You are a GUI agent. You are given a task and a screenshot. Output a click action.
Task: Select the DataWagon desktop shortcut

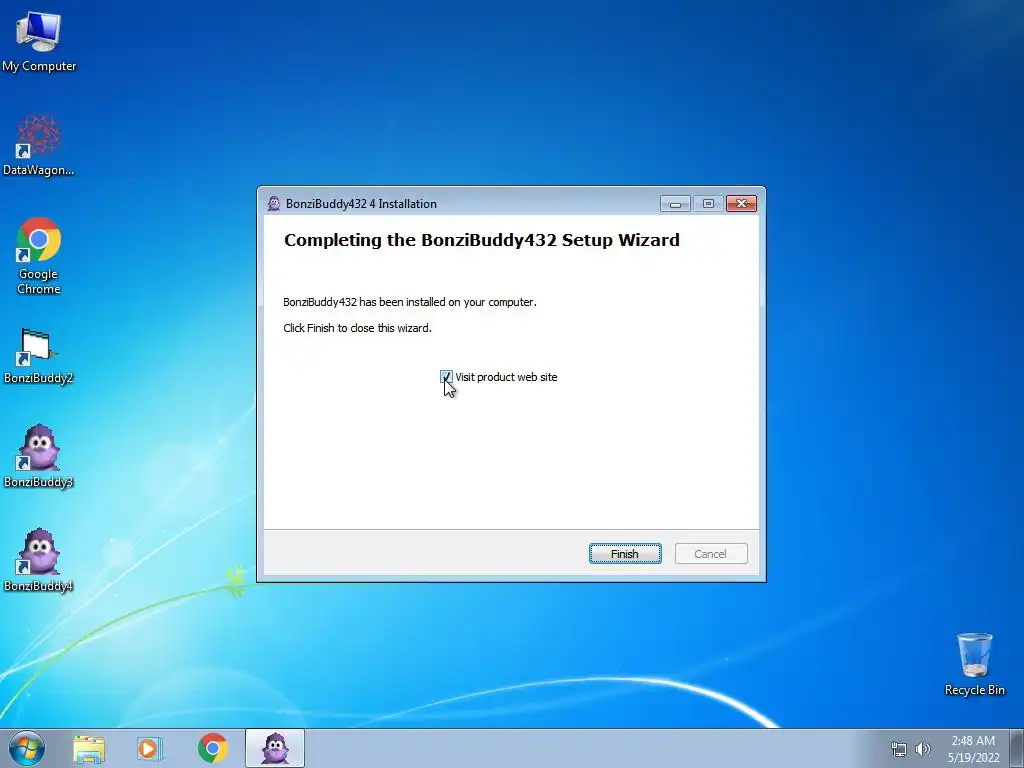pos(39,145)
